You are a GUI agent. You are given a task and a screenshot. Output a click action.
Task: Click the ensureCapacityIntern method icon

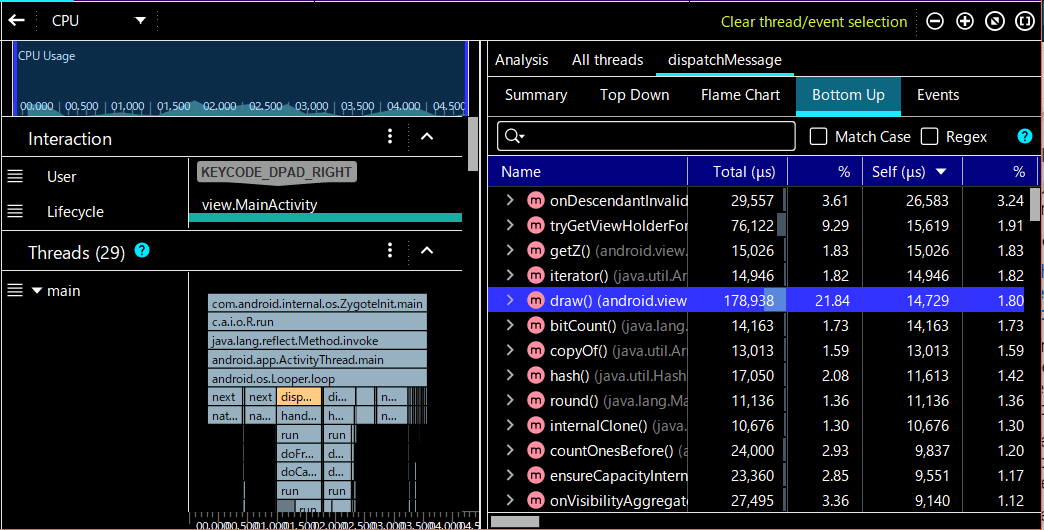[x=535, y=475]
